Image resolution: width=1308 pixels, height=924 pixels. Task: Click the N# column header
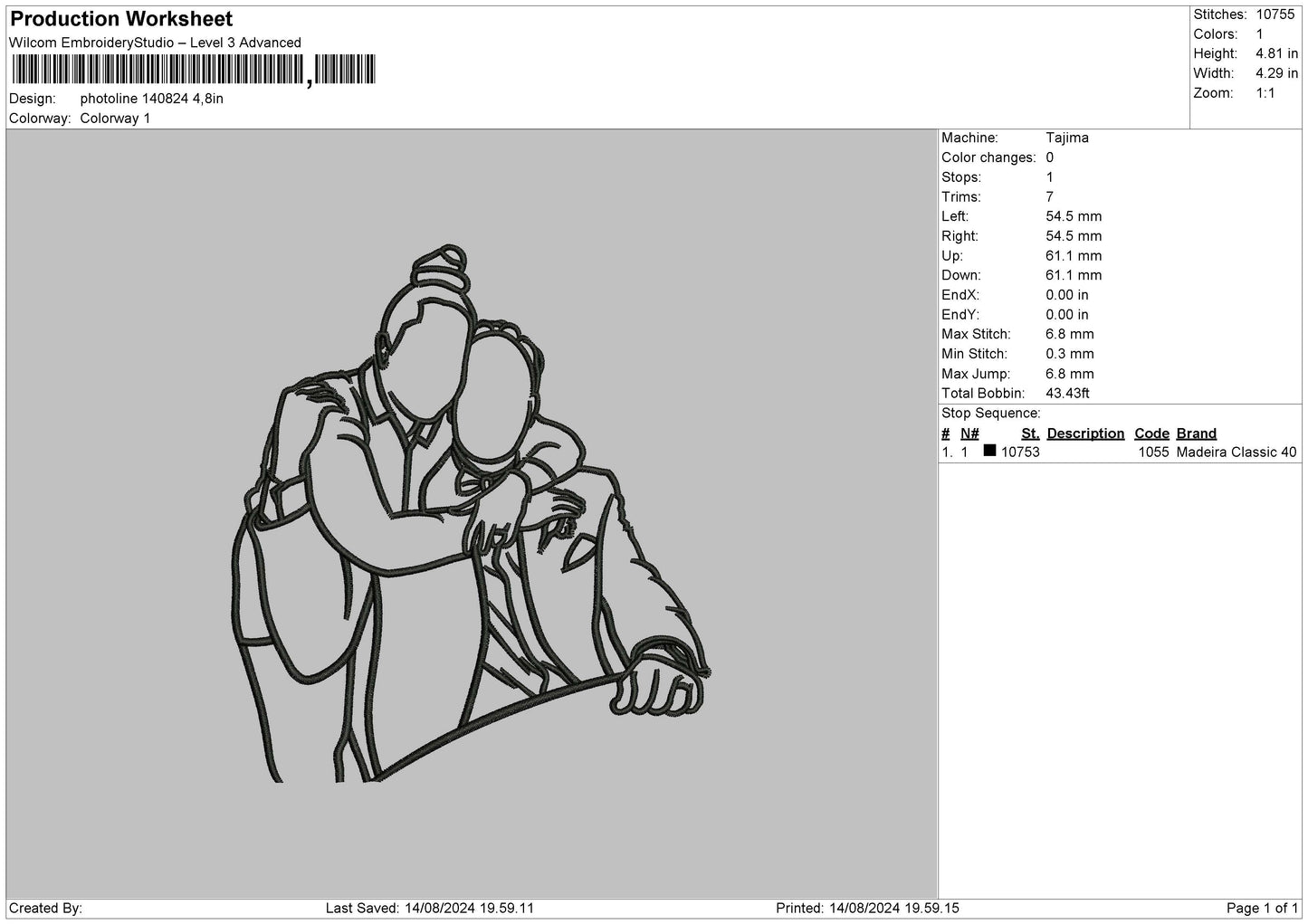point(969,433)
